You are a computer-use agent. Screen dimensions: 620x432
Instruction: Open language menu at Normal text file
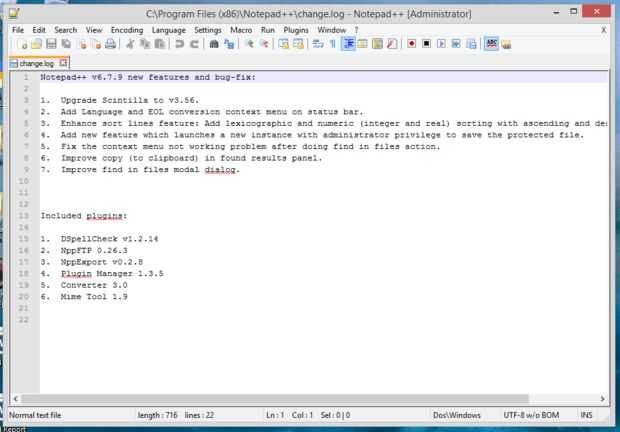pyautogui.click(x=35, y=415)
